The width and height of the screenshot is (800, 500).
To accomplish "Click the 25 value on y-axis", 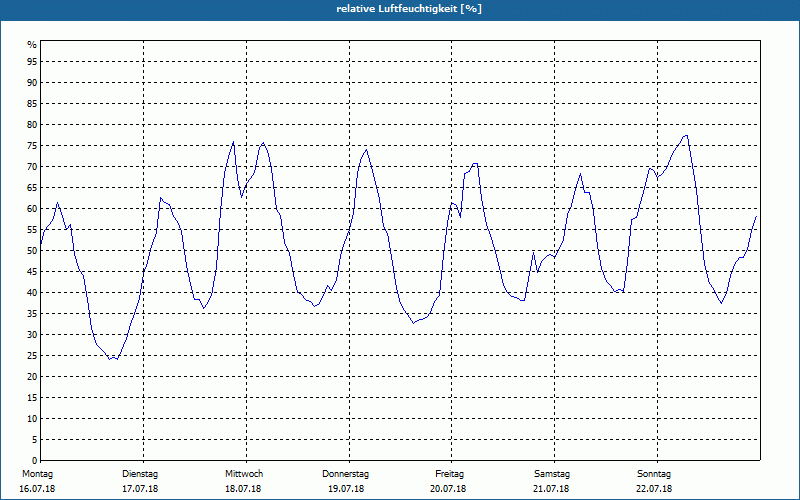I will coord(32,356).
